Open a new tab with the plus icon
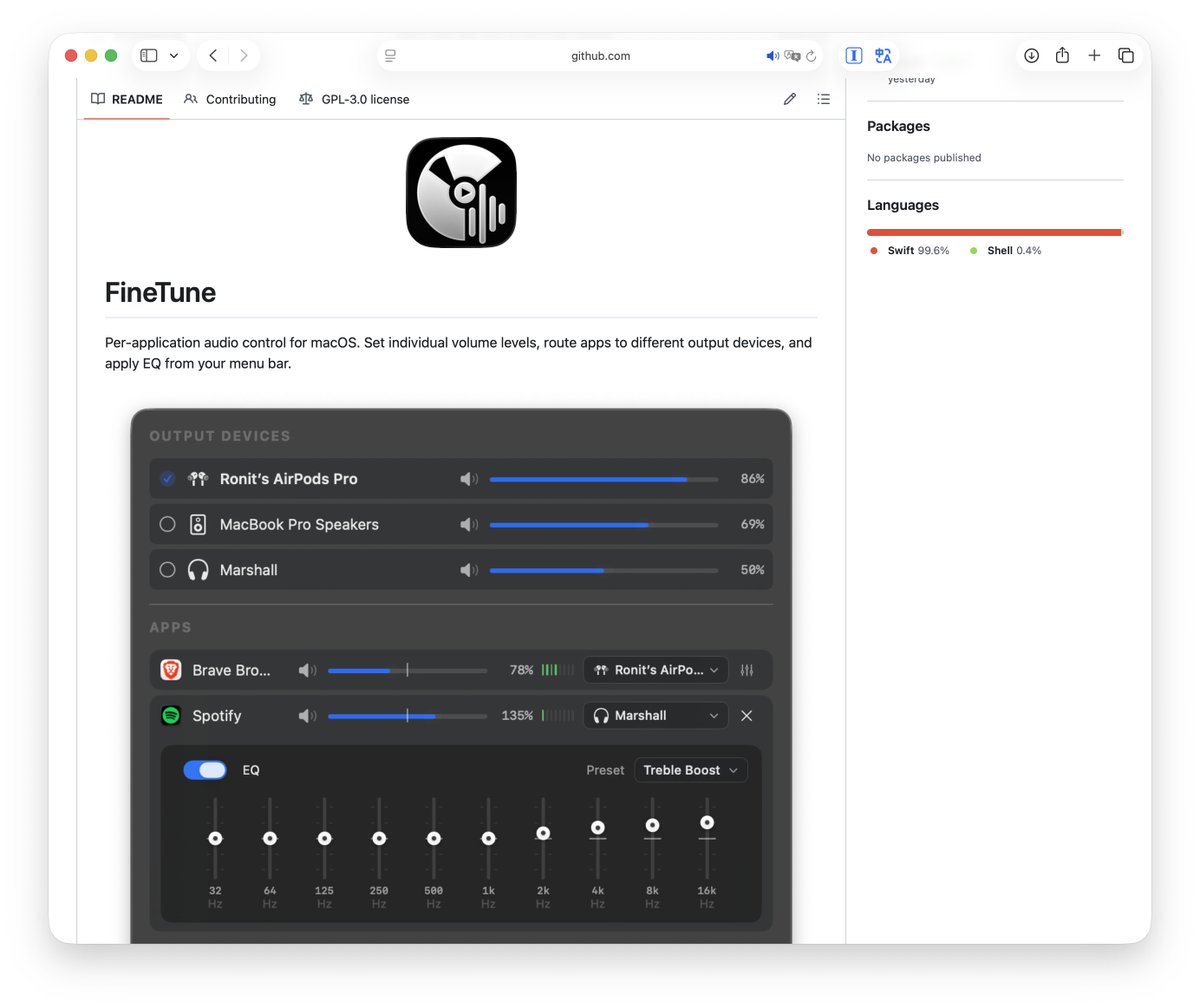This screenshot has width=1200, height=1008. pyautogui.click(x=1094, y=56)
